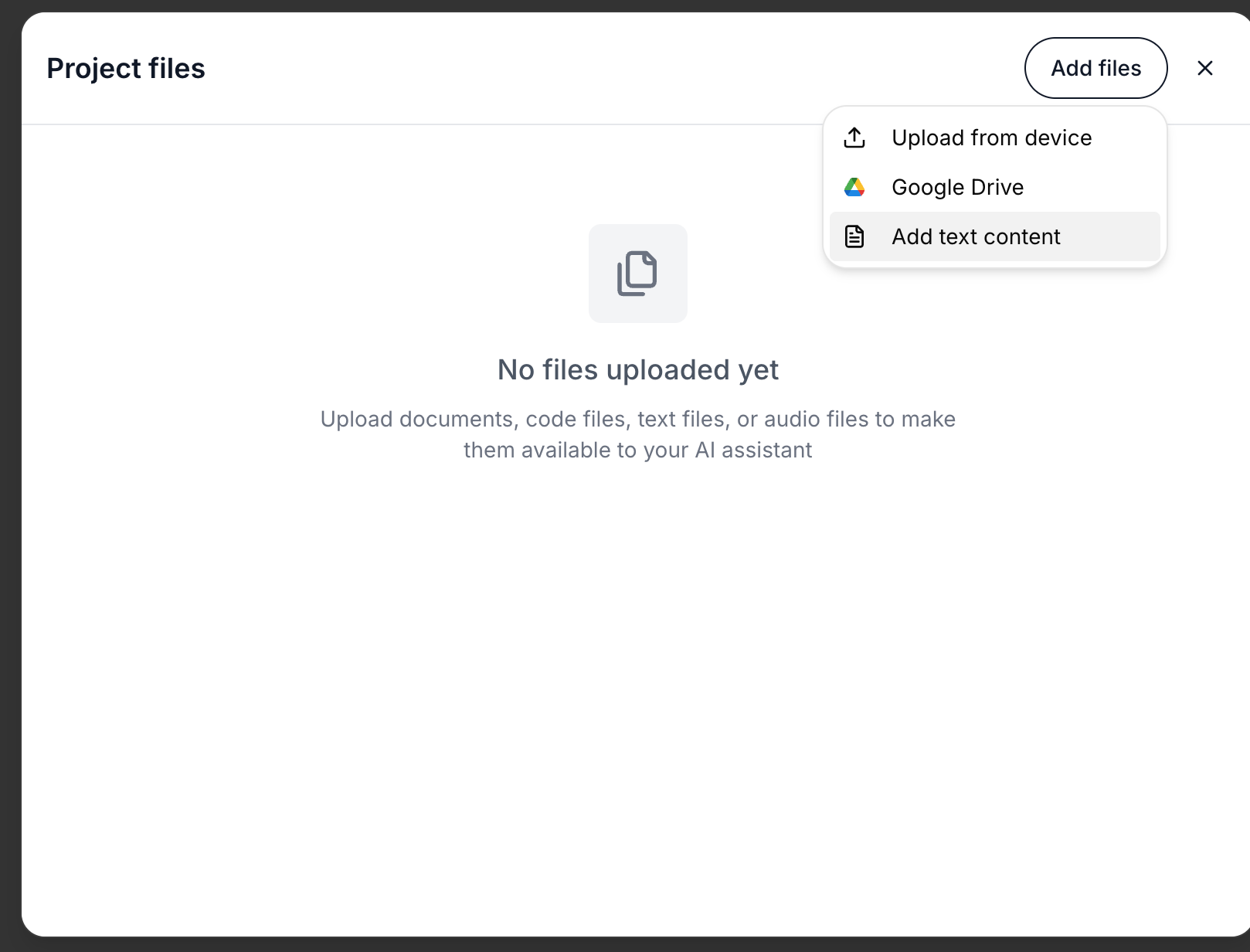Close the Project files dialog with the X

click(1204, 68)
